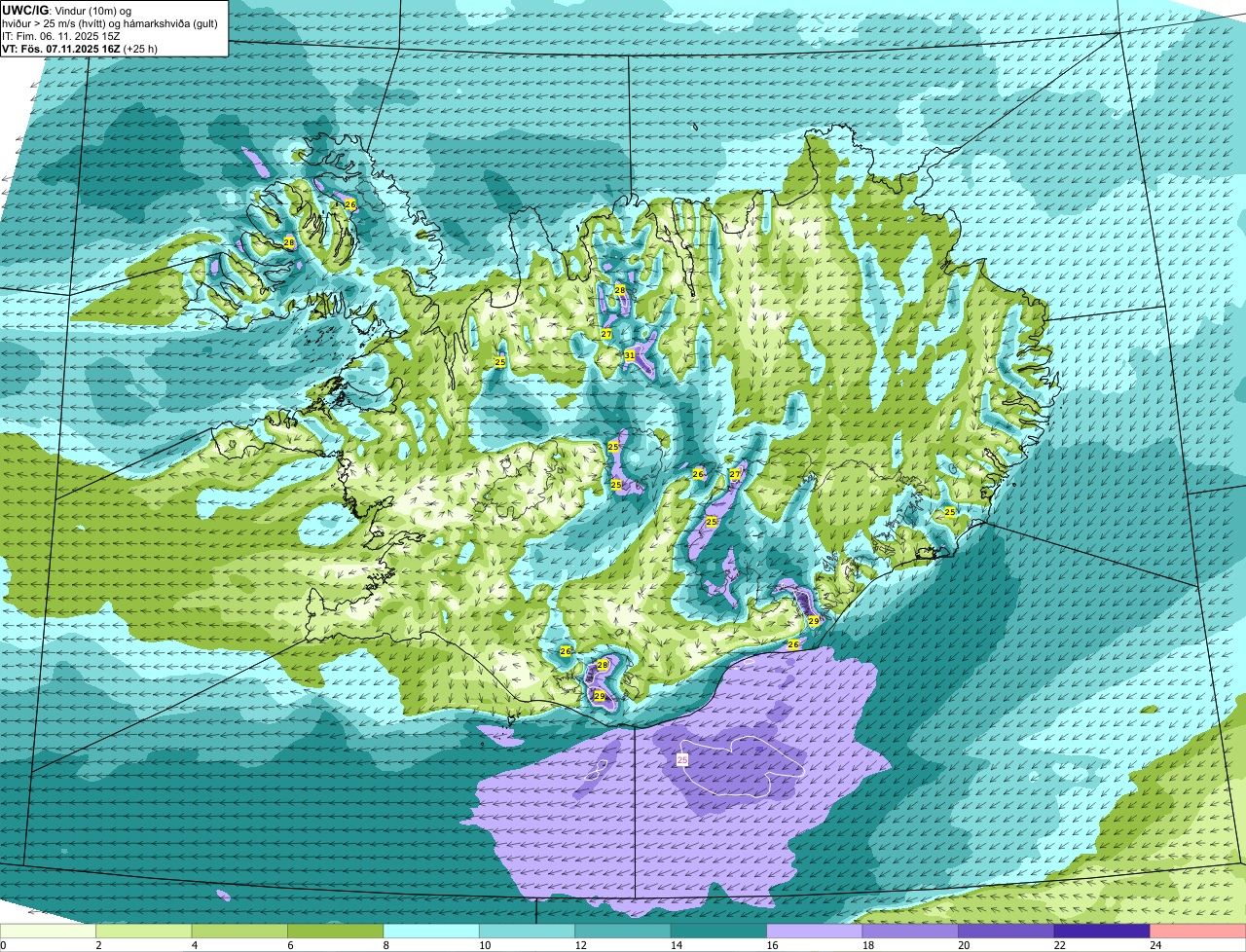Select the 14–16 m/s dark teal legend swatch
Screen dimensions: 1246x952
(x=719, y=931)
